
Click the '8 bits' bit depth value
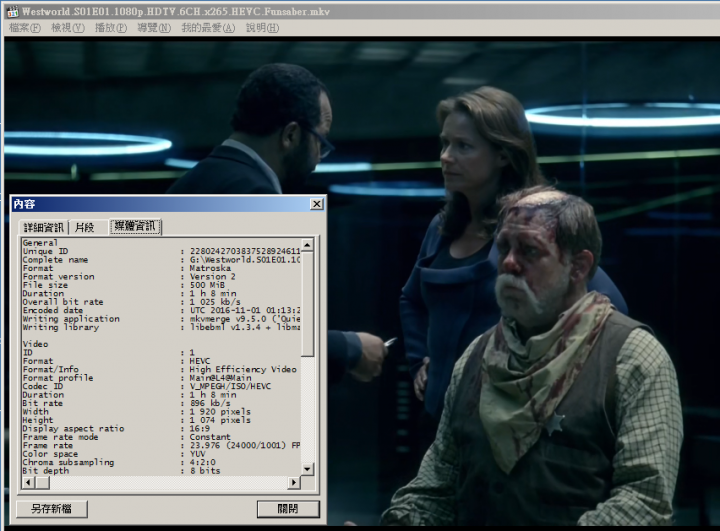pyautogui.click(x=205, y=471)
